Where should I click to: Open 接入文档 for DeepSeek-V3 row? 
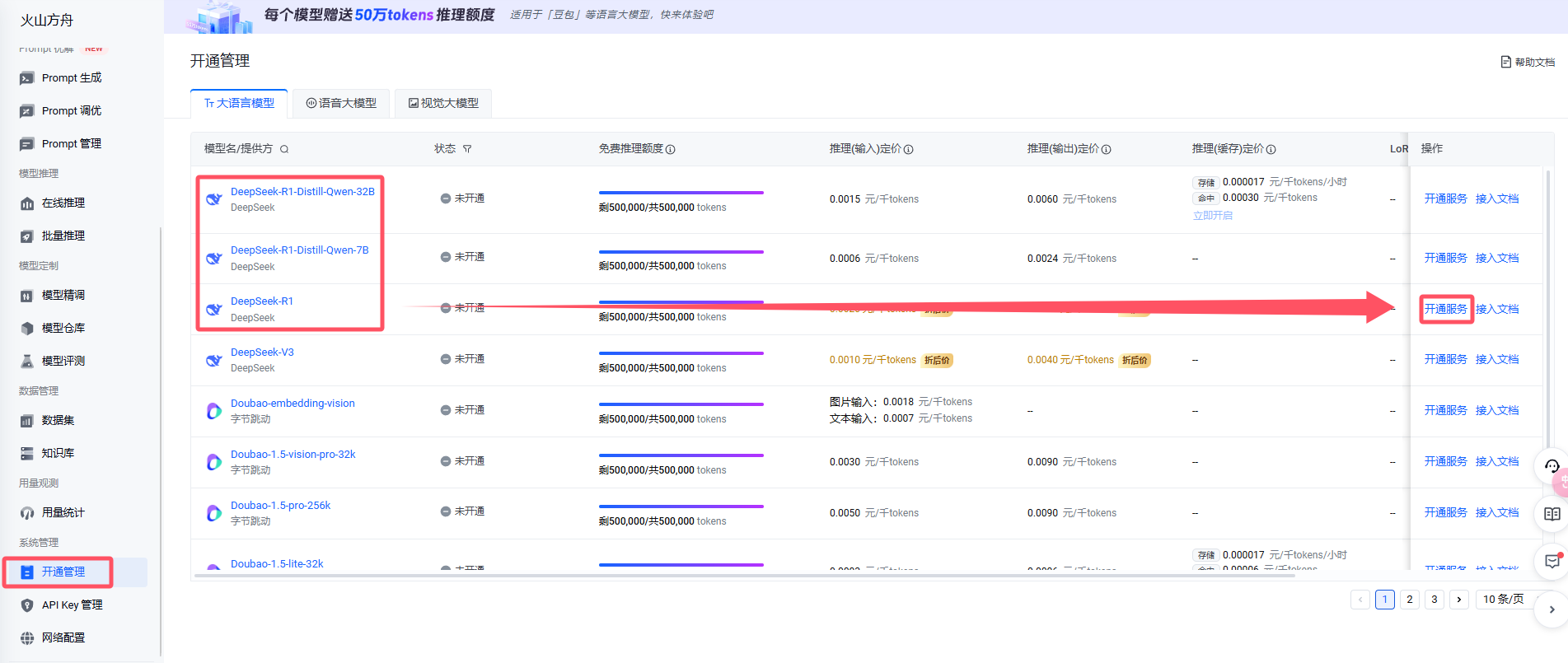(x=1497, y=359)
